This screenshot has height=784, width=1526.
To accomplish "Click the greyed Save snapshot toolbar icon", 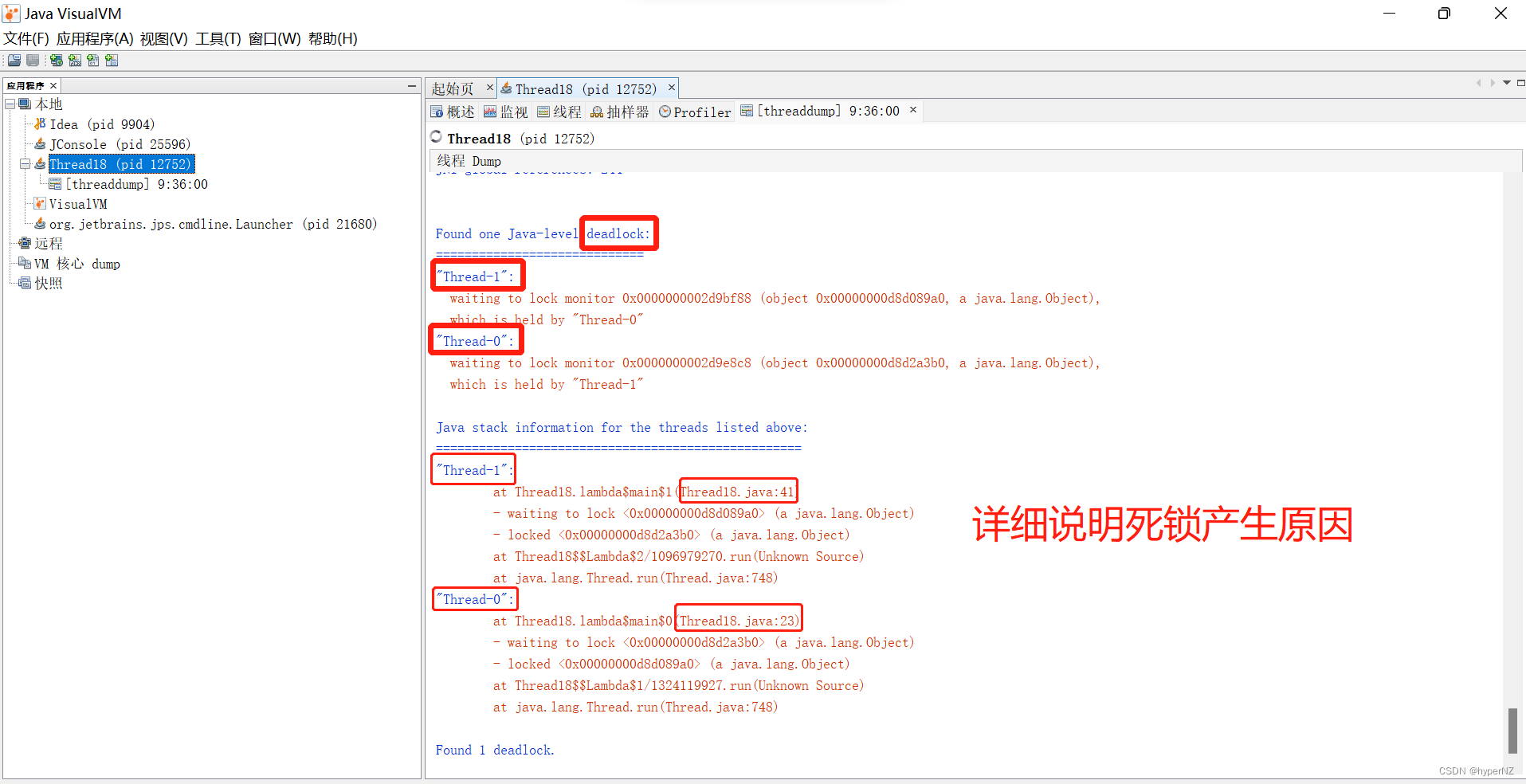I will click(x=33, y=61).
